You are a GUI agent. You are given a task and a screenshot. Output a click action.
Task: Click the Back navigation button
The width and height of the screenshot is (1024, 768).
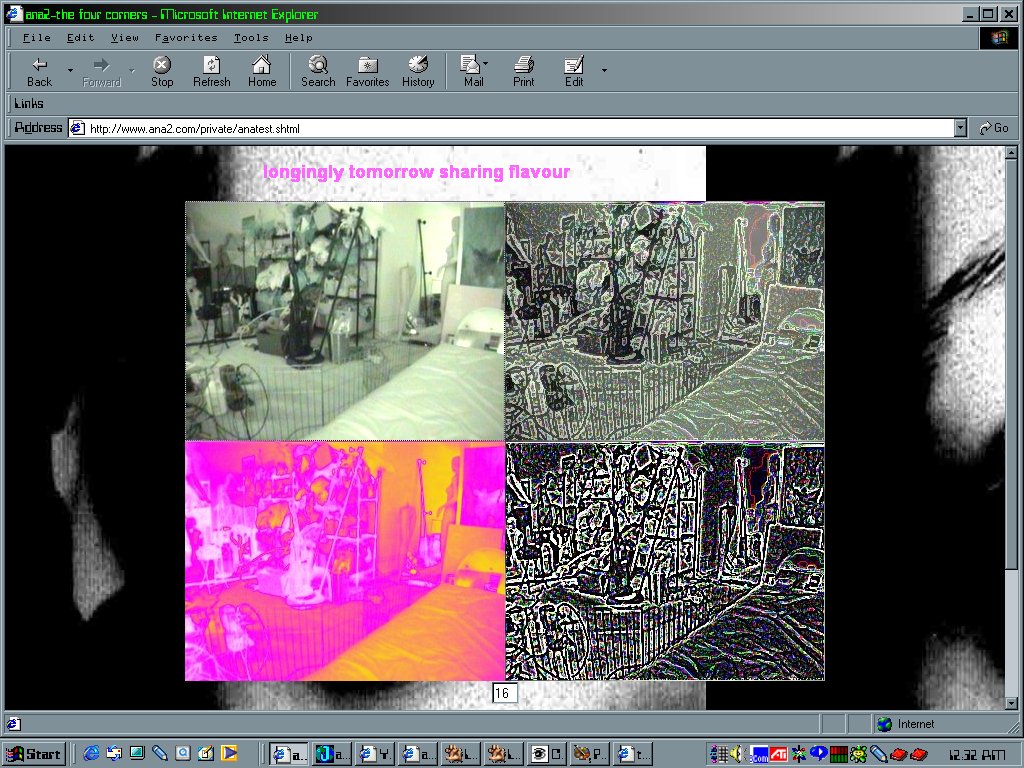39,71
